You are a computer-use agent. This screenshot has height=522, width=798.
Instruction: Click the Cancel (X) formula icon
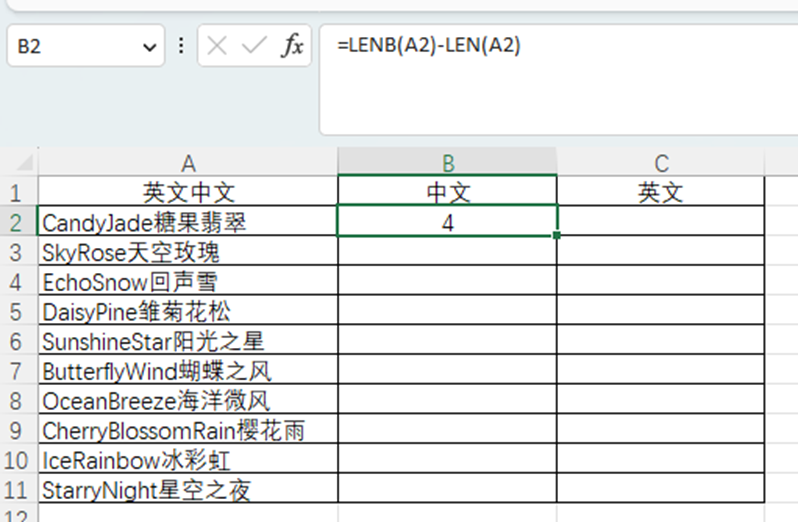[x=217, y=46]
